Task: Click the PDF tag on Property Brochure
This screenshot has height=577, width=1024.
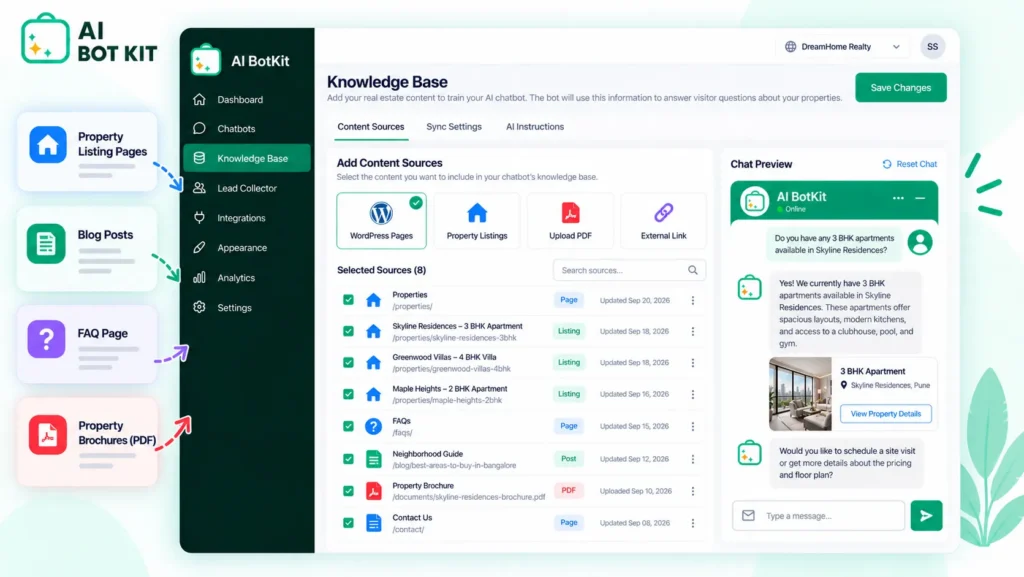Action: [x=569, y=490]
